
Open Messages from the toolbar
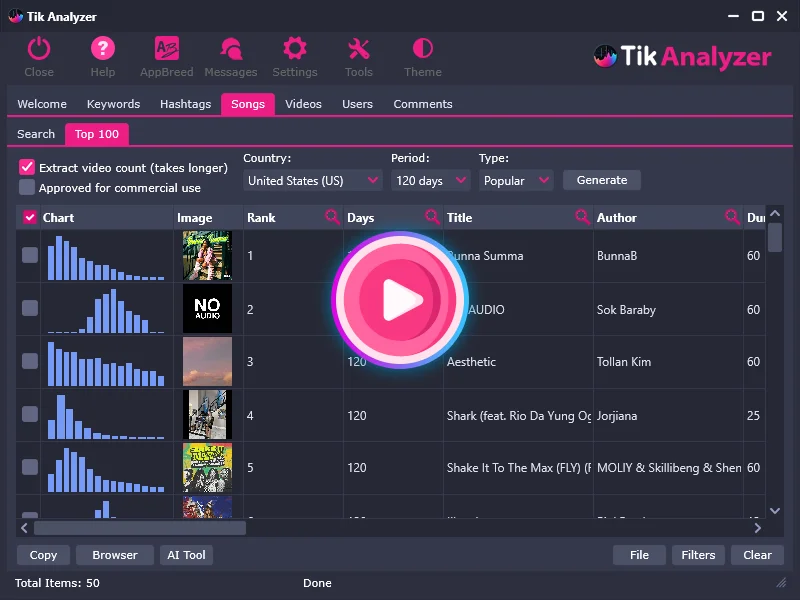click(231, 49)
